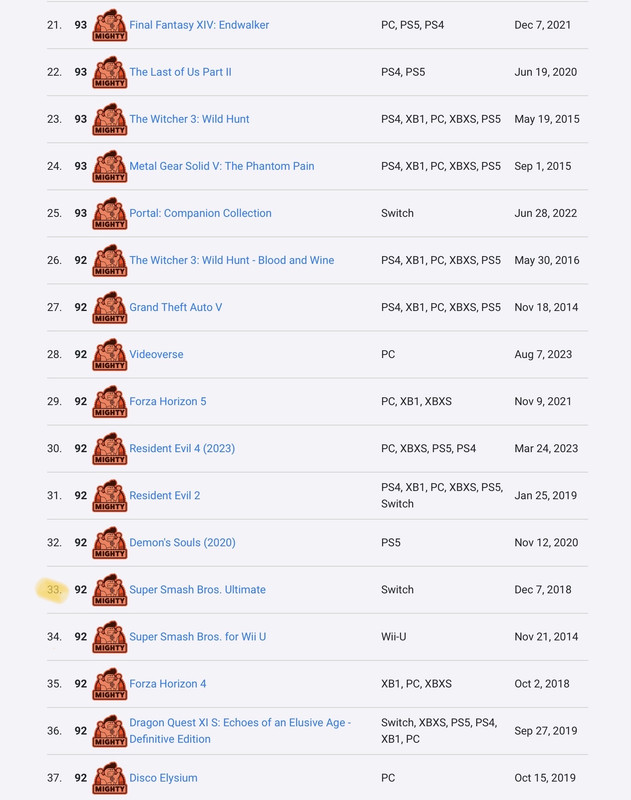Visit Demon's Souls (2020) page
The image size is (631, 800).
point(182,542)
